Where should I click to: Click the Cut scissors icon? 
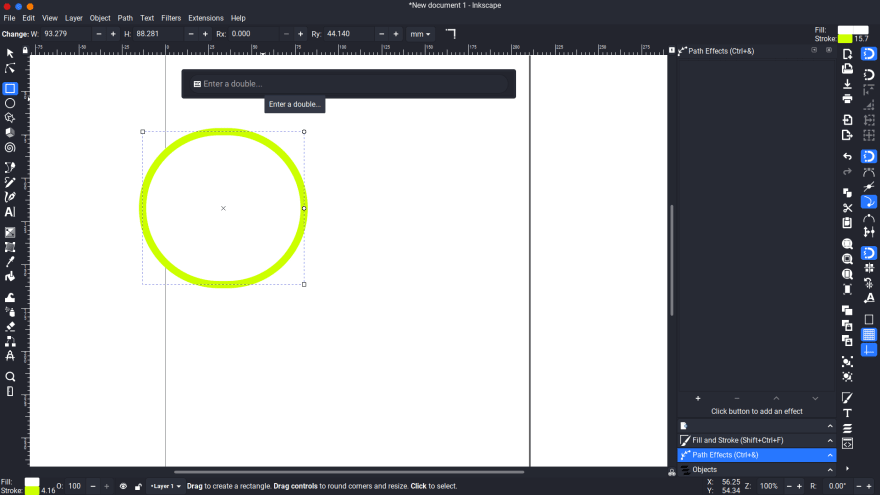click(x=847, y=208)
